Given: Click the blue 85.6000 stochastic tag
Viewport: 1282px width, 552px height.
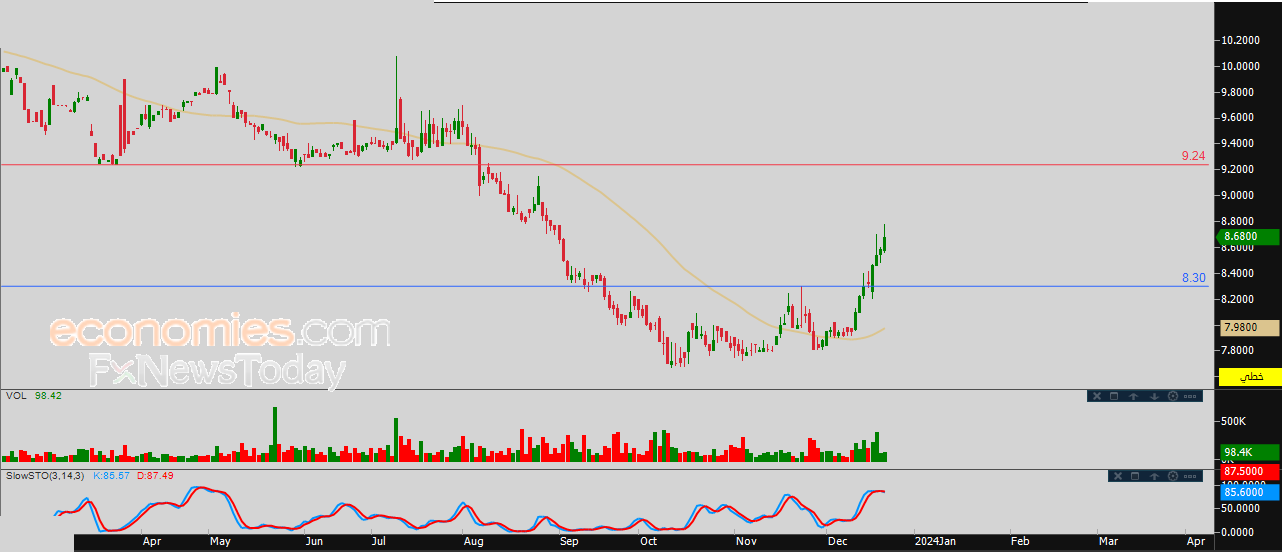Looking at the screenshot, I should point(1249,492).
